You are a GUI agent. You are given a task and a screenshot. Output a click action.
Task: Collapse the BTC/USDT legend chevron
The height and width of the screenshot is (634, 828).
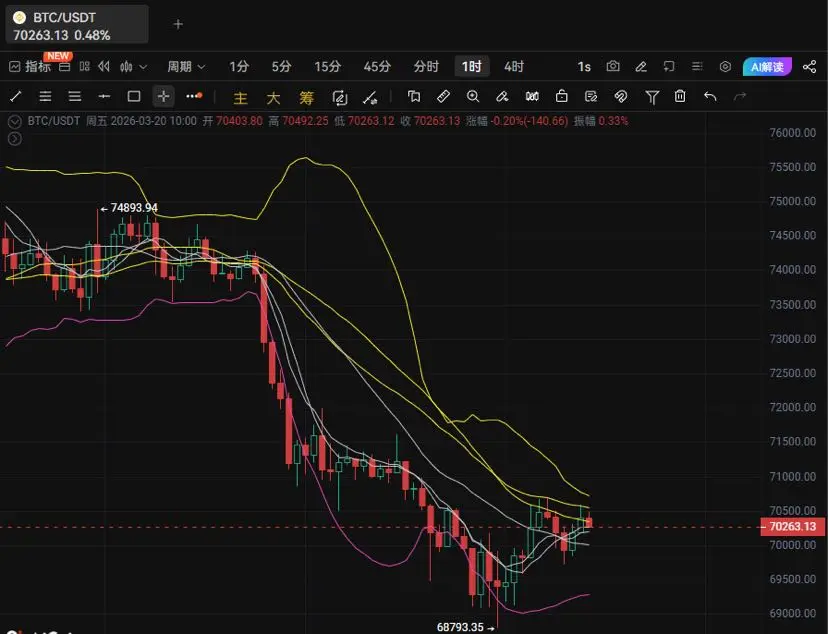tap(15, 121)
